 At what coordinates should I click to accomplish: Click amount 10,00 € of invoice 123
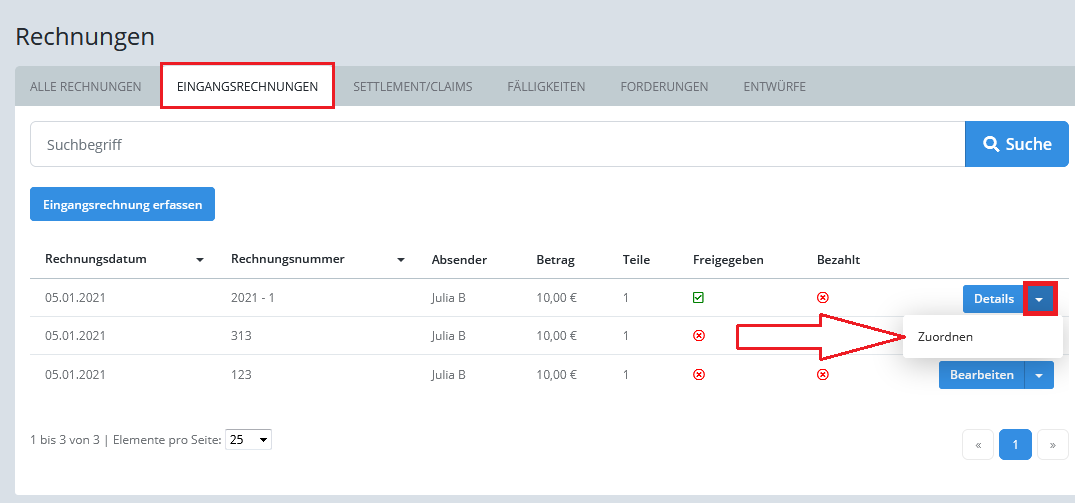pyautogui.click(x=557, y=375)
